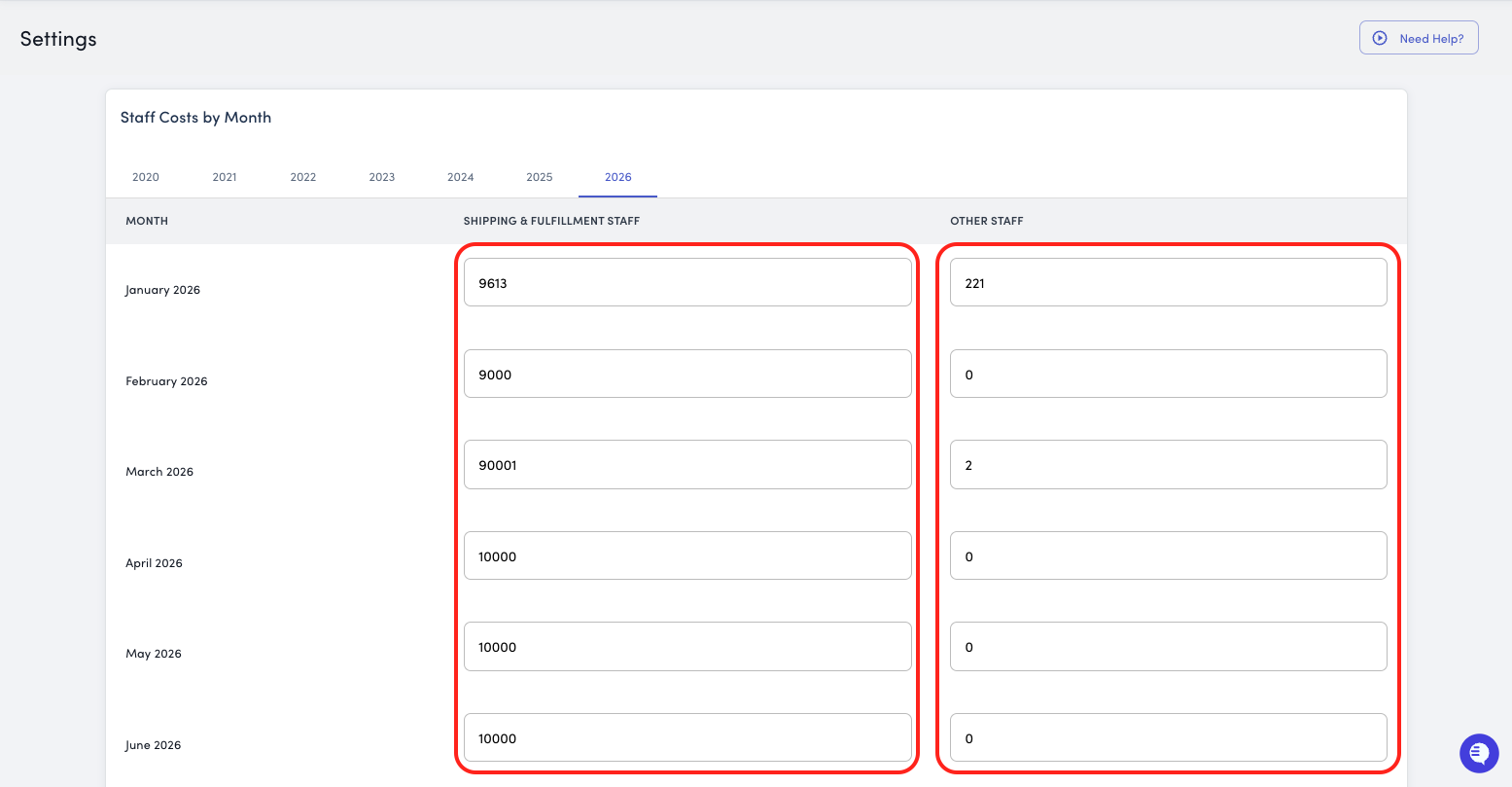The image size is (1512, 787).
Task: Click the Need Help? button
Action: point(1418,38)
